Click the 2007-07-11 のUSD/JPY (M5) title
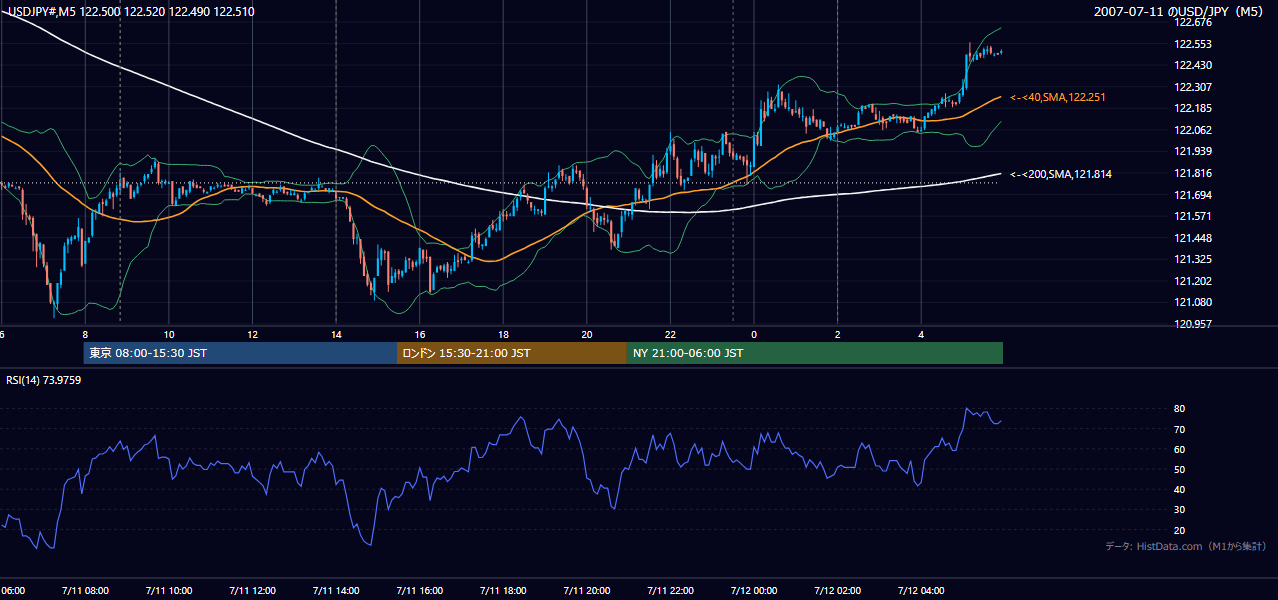The height and width of the screenshot is (600, 1278). tap(1179, 11)
